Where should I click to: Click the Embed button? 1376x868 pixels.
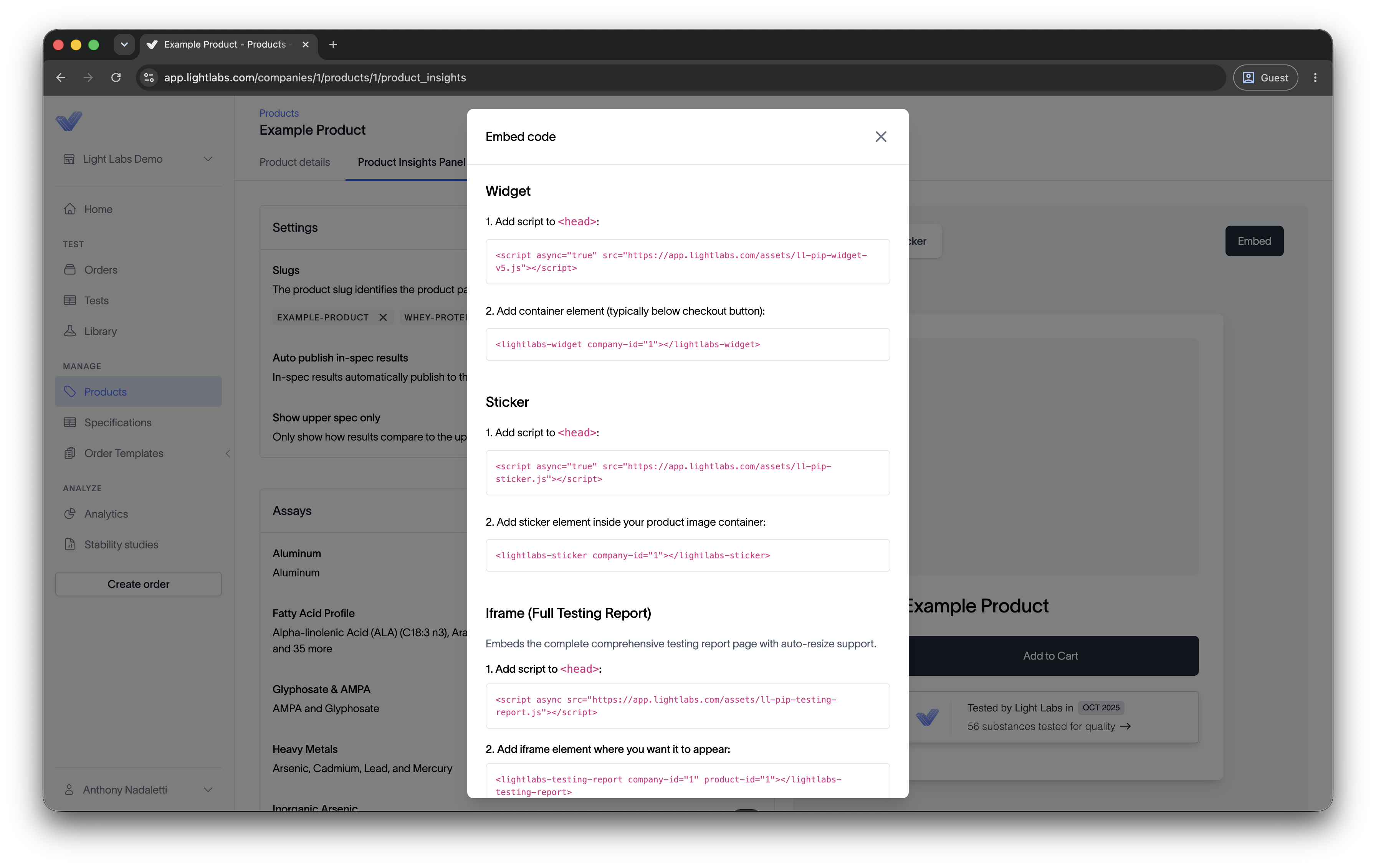(1254, 241)
